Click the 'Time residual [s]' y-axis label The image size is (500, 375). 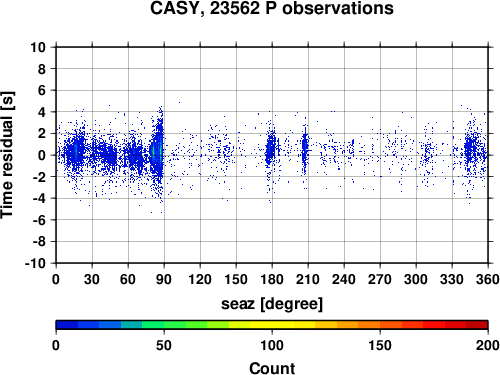(x=7, y=155)
